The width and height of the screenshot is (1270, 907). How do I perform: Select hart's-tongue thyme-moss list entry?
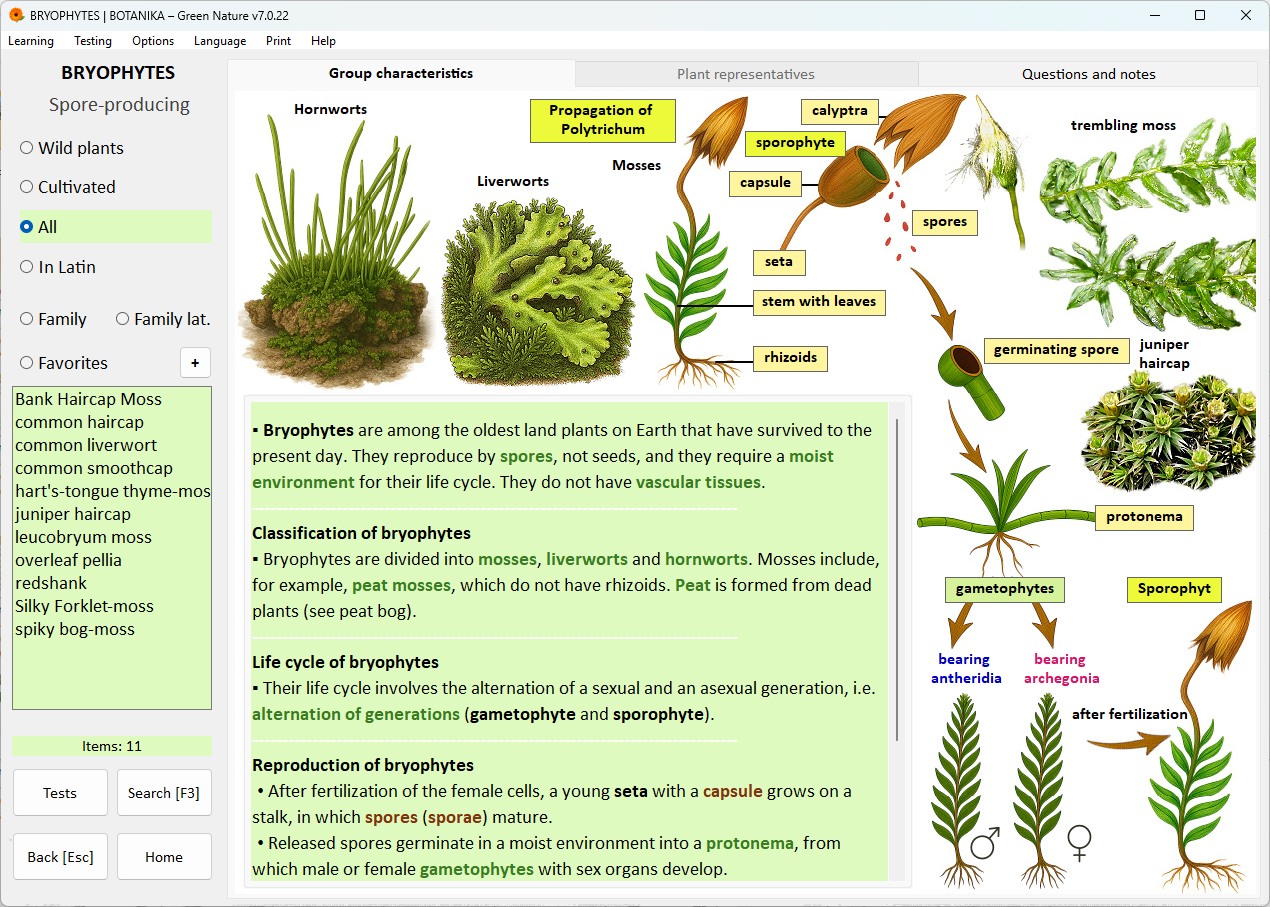112,491
